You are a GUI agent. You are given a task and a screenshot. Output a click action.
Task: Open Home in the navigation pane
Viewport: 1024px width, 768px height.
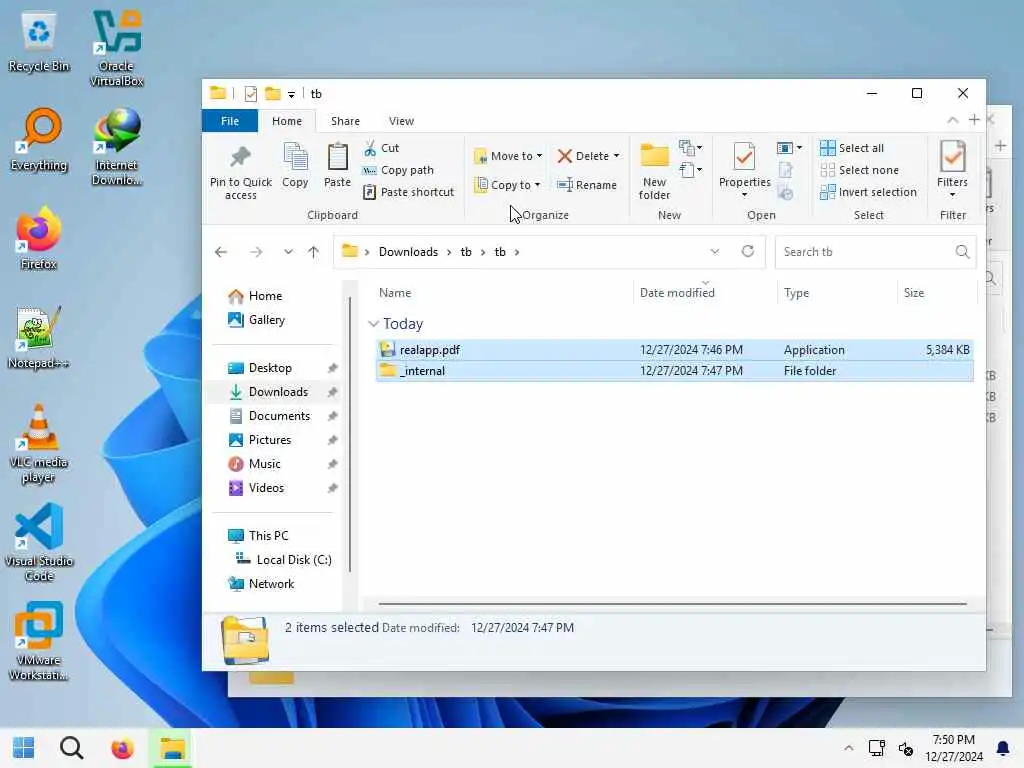click(x=255, y=296)
